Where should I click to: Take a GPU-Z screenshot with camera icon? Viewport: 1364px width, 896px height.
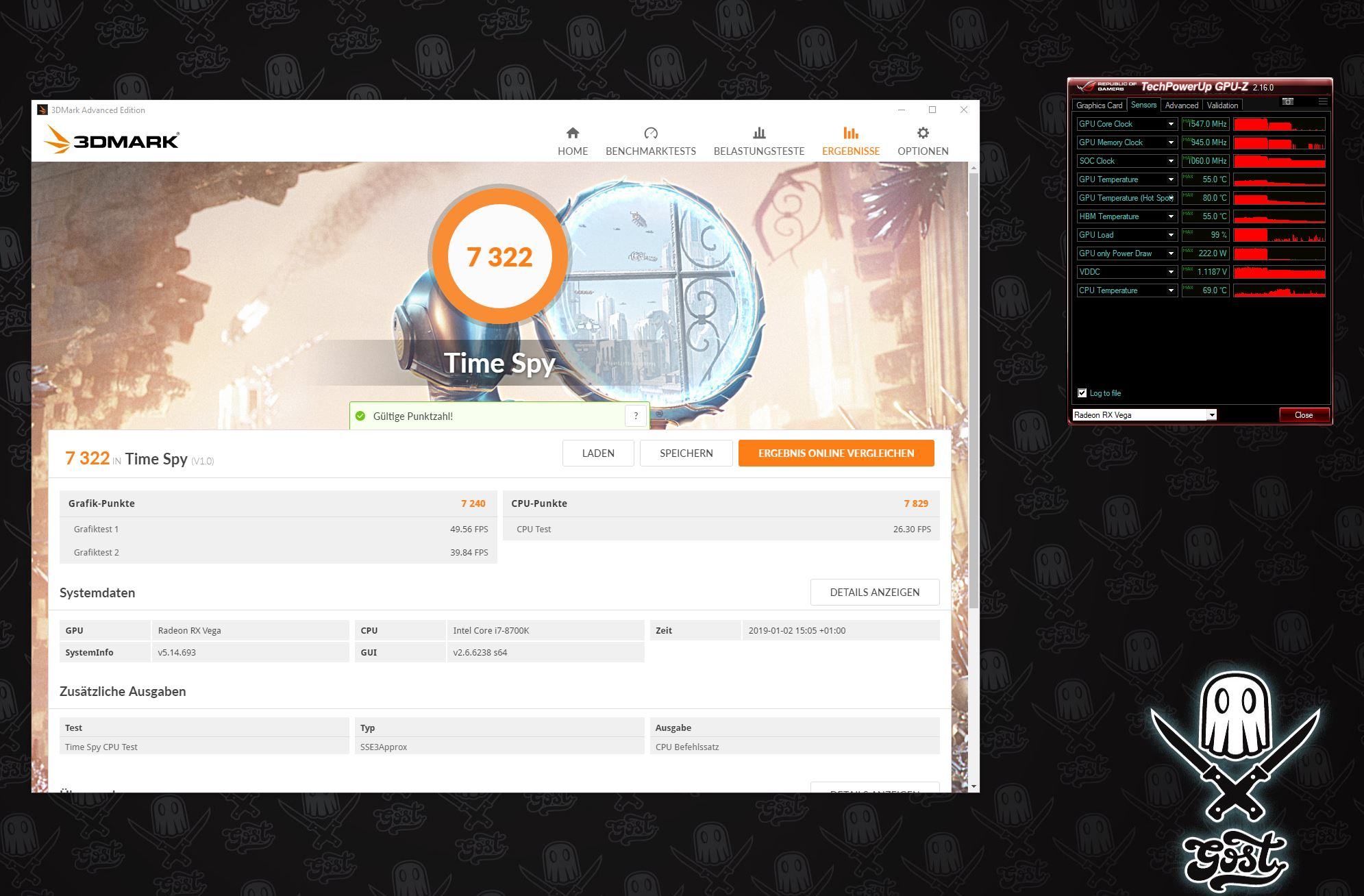(x=1288, y=102)
